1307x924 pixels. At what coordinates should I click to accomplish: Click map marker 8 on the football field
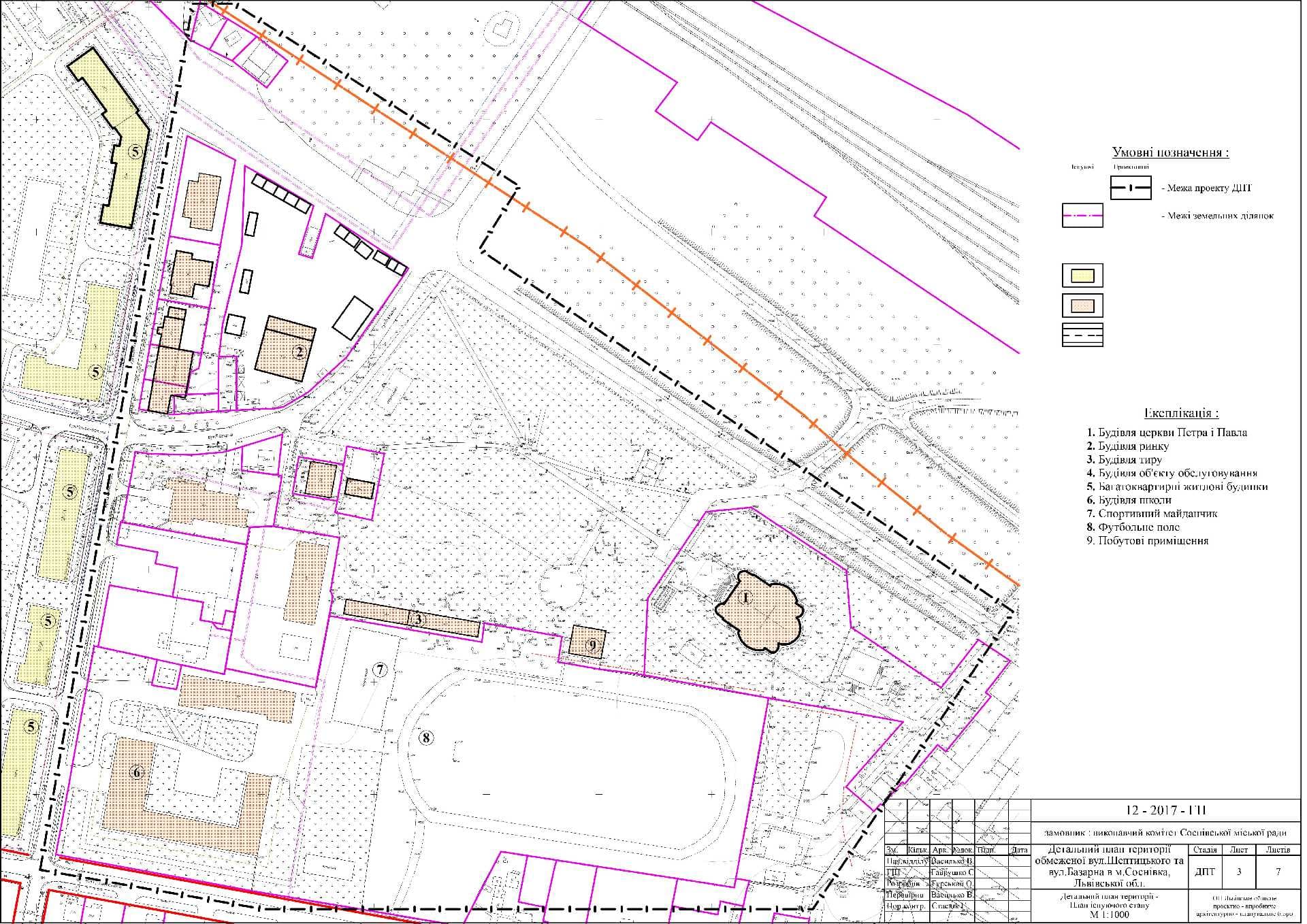pyautogui.click(x=425, y=738)
